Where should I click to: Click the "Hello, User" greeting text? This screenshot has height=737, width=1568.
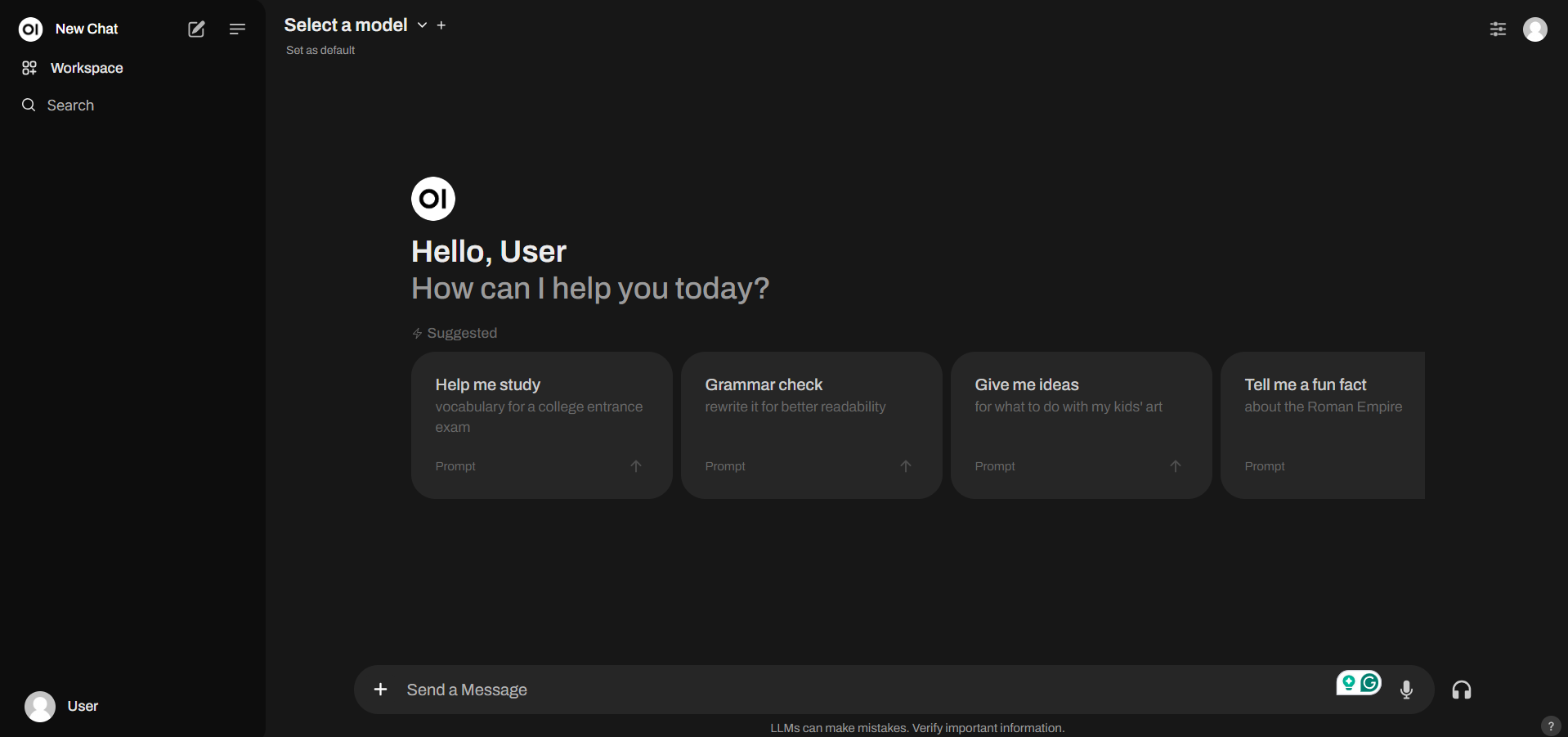click(489, 251)
